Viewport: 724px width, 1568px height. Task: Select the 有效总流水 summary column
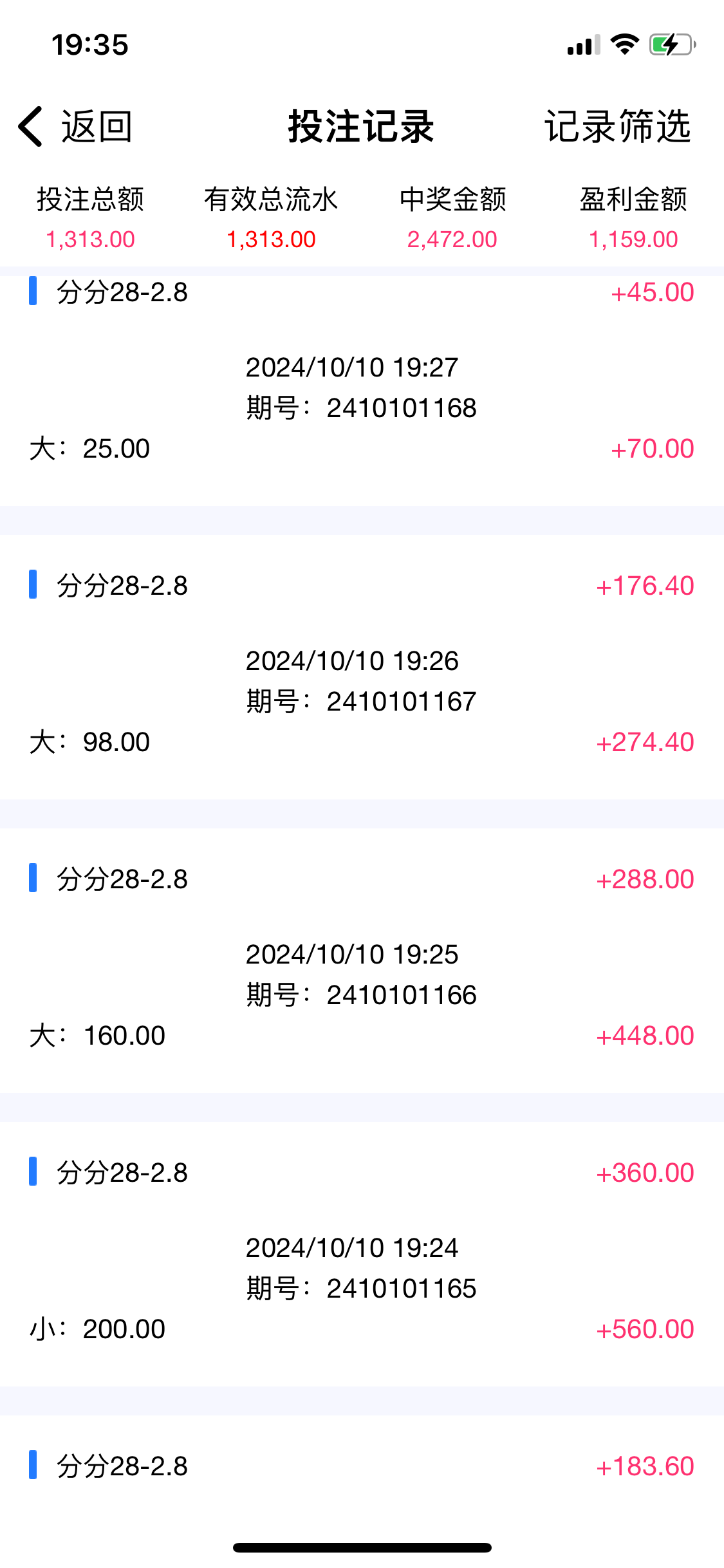pos(271,218)
